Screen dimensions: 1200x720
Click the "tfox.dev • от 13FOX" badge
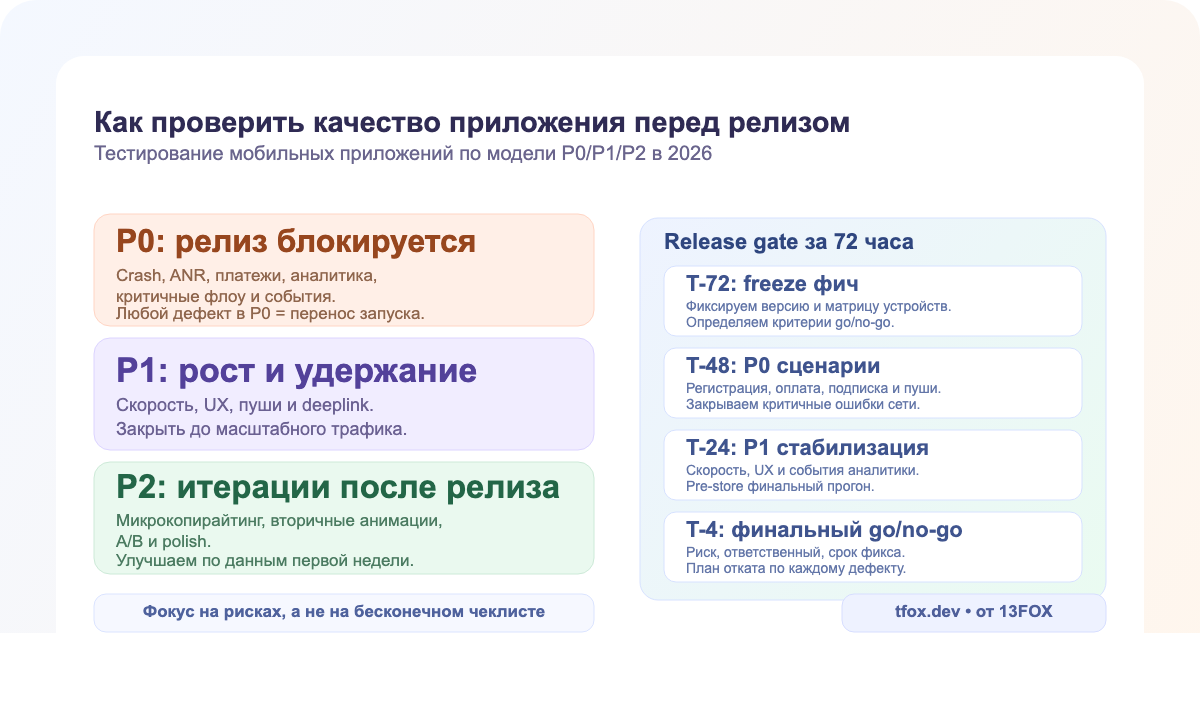click(973, 611)
